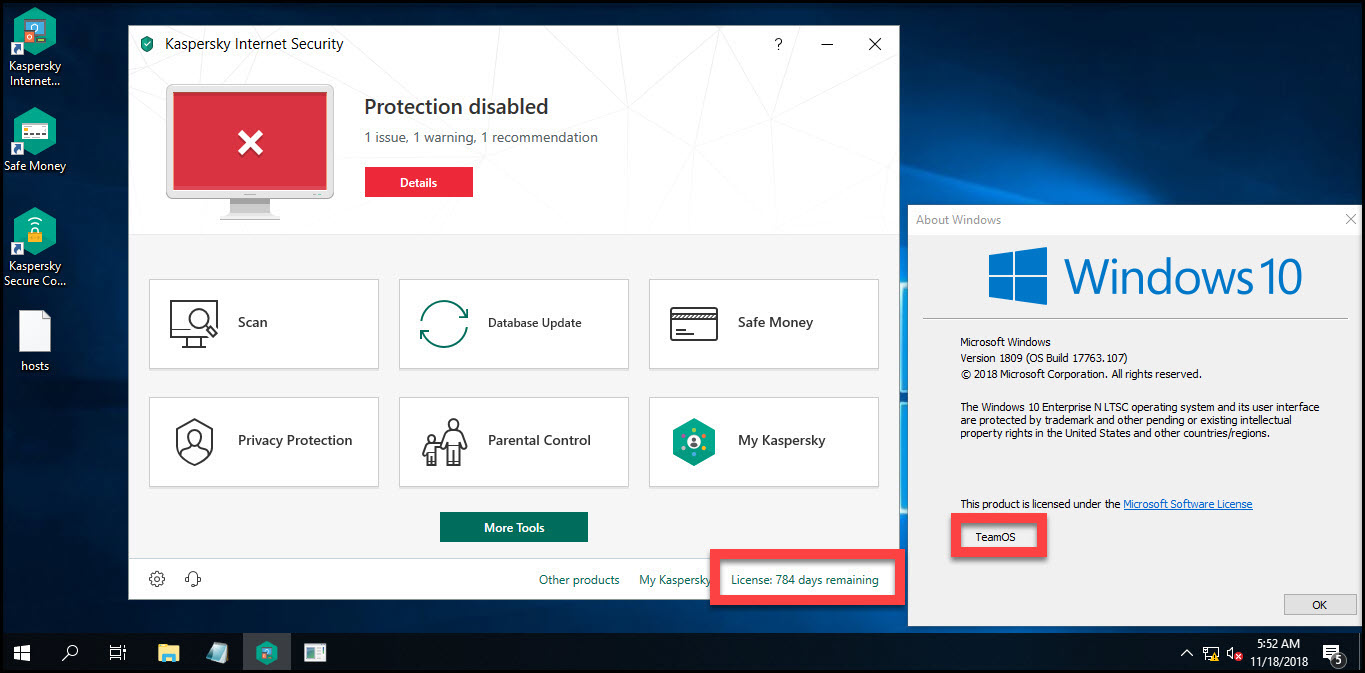This screenshot has width=1365, height=673.
Task: Open File Explorer from taskbar
Action: pos(169,653)
